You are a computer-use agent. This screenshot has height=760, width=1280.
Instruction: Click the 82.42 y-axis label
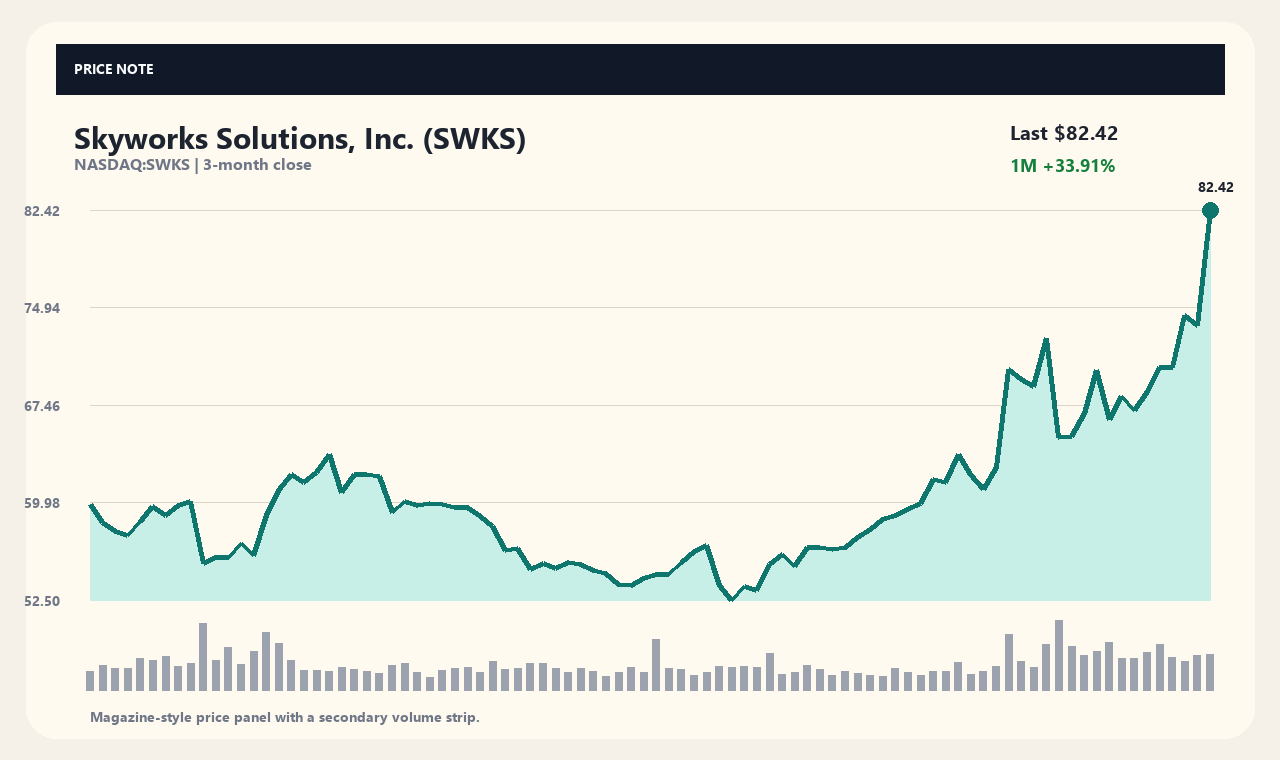pyautogui.click(x=42, y=211)
